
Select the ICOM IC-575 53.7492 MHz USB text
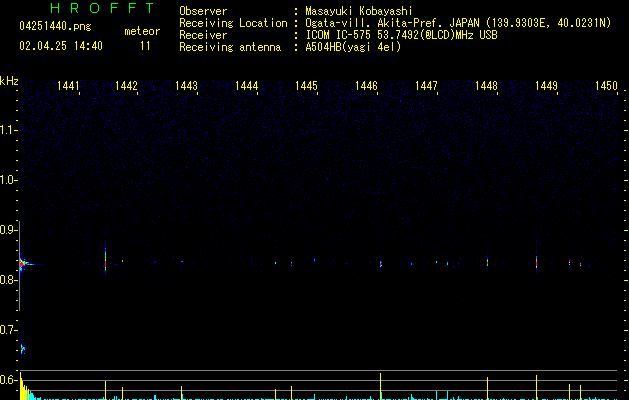pyautogui.click(x=402, y=35)
